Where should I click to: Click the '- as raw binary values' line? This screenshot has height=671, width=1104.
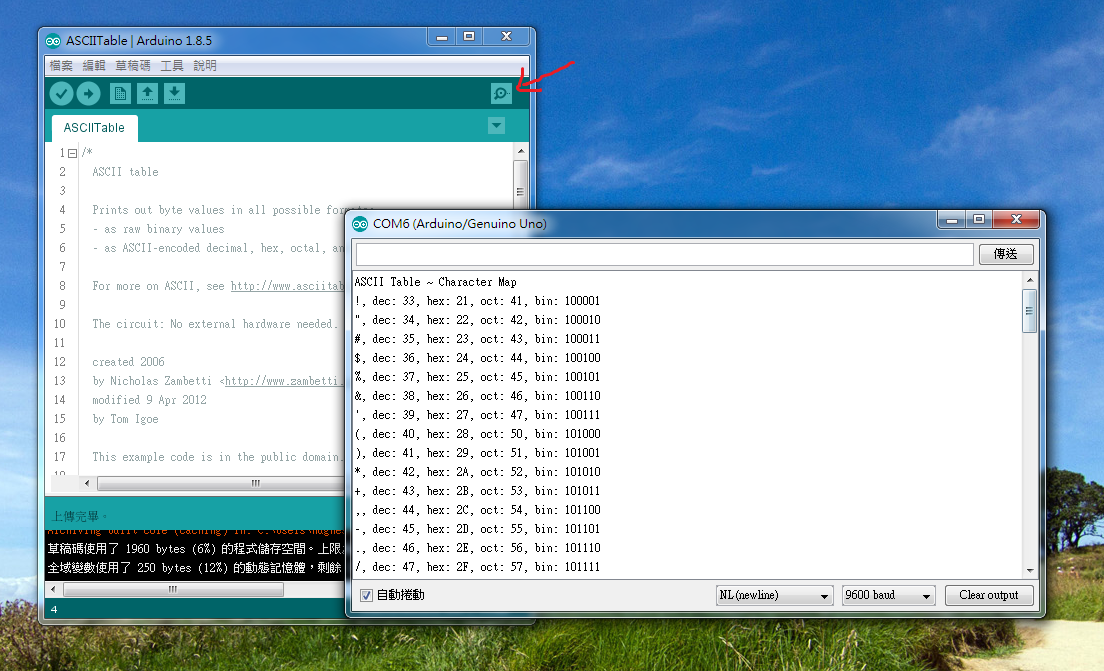point(158,229)
